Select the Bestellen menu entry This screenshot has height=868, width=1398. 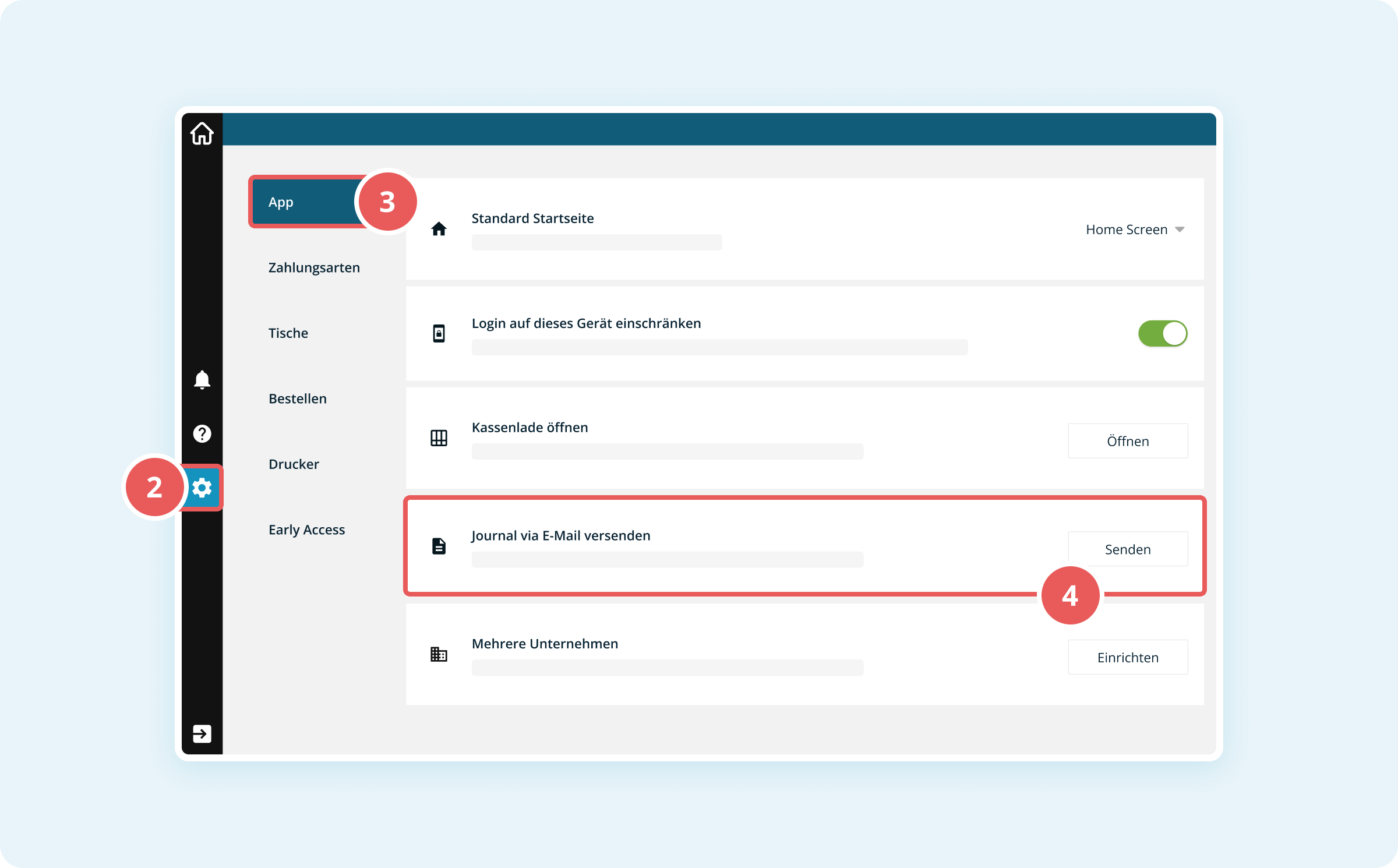(x=297, y=398)
